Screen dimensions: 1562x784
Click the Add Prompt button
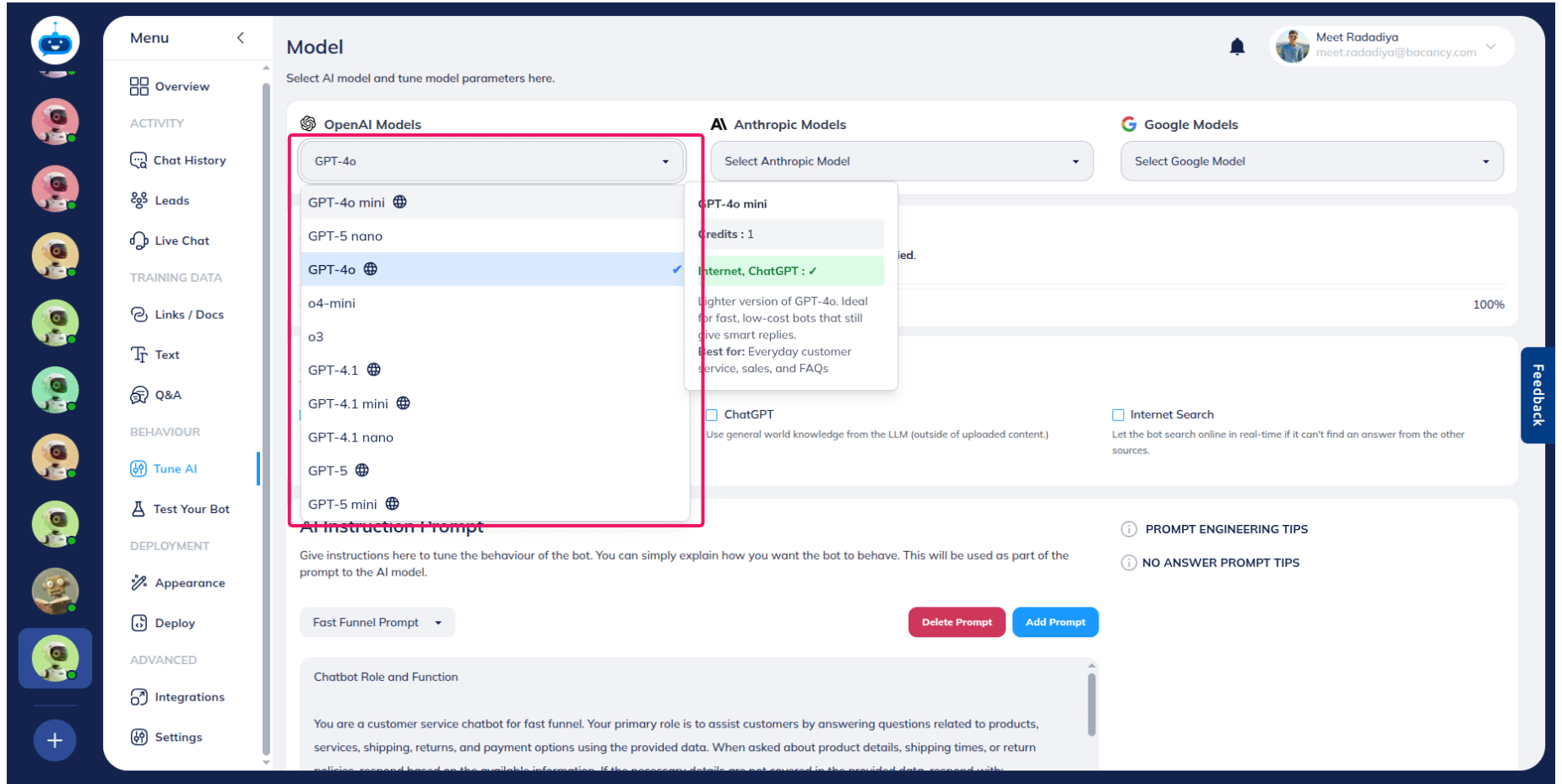[1055, 622]
